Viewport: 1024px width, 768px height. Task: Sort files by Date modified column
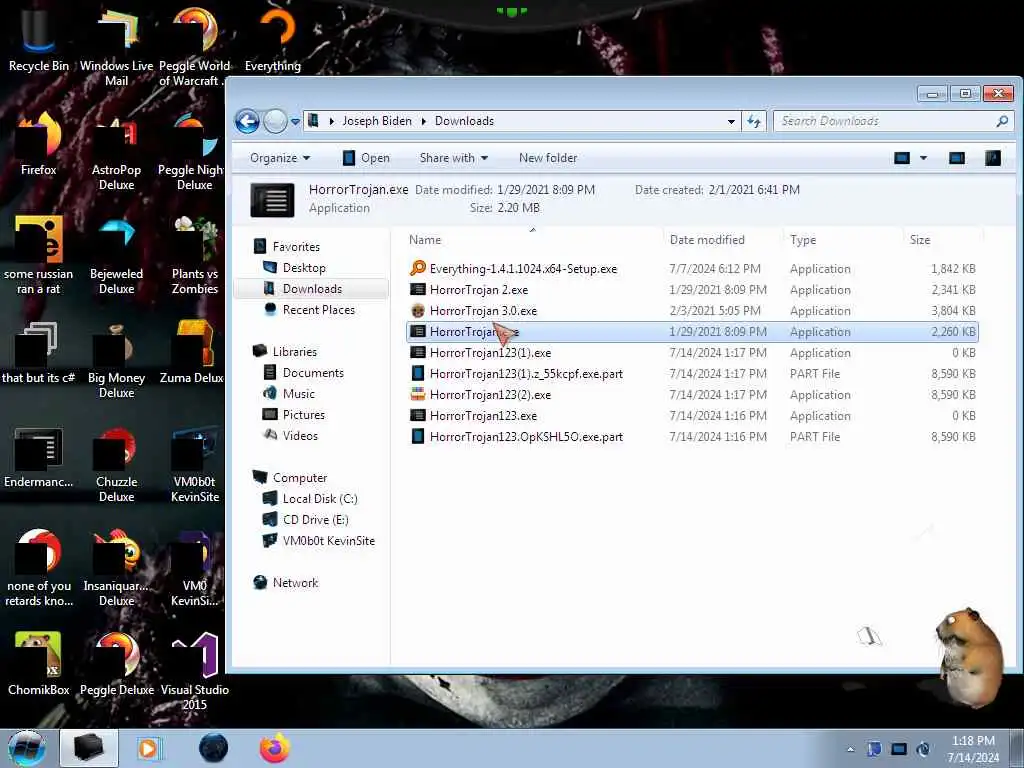coord(707,240)
